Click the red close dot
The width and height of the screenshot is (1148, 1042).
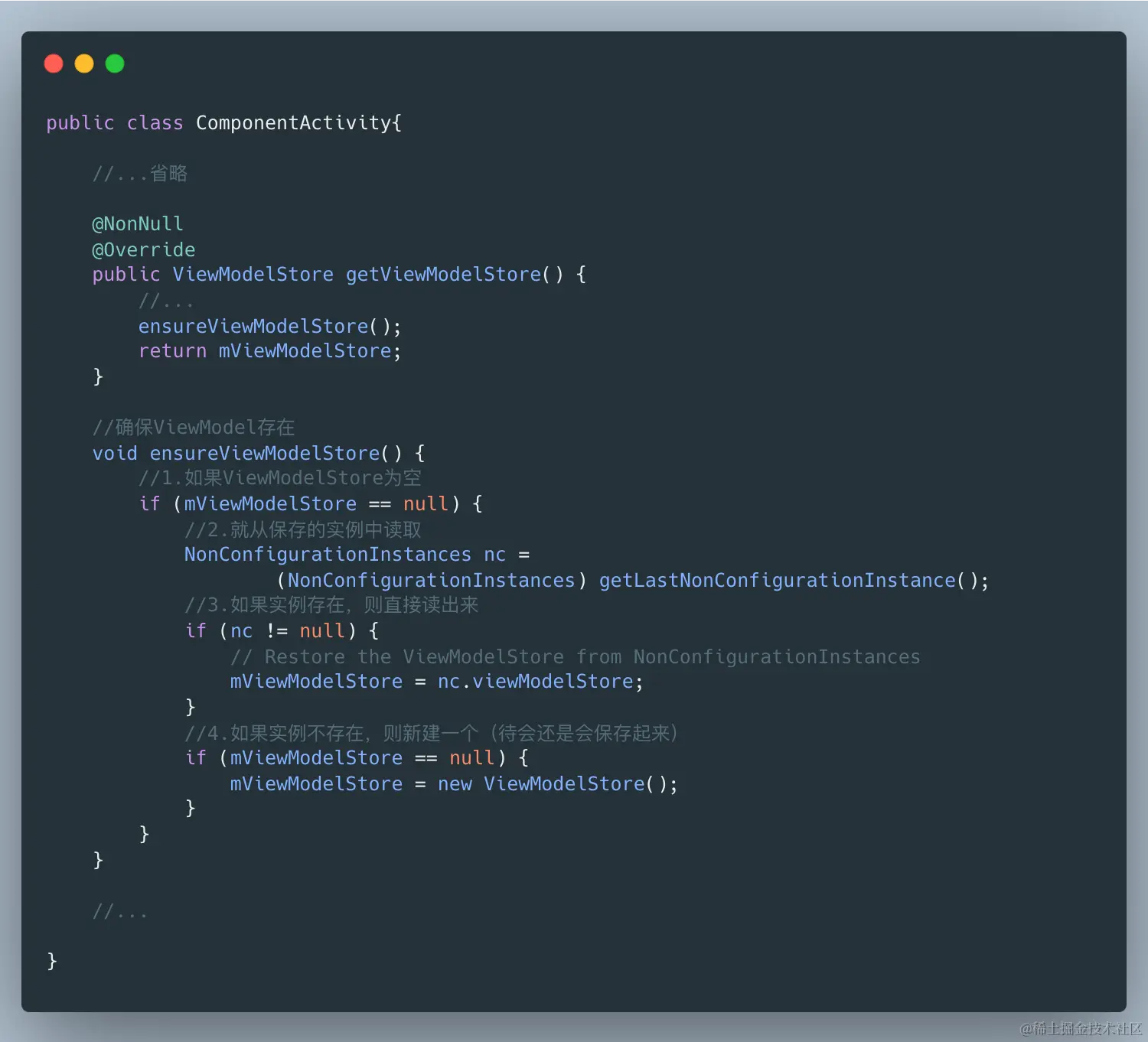pyautogui.click(x=54, y=63)
